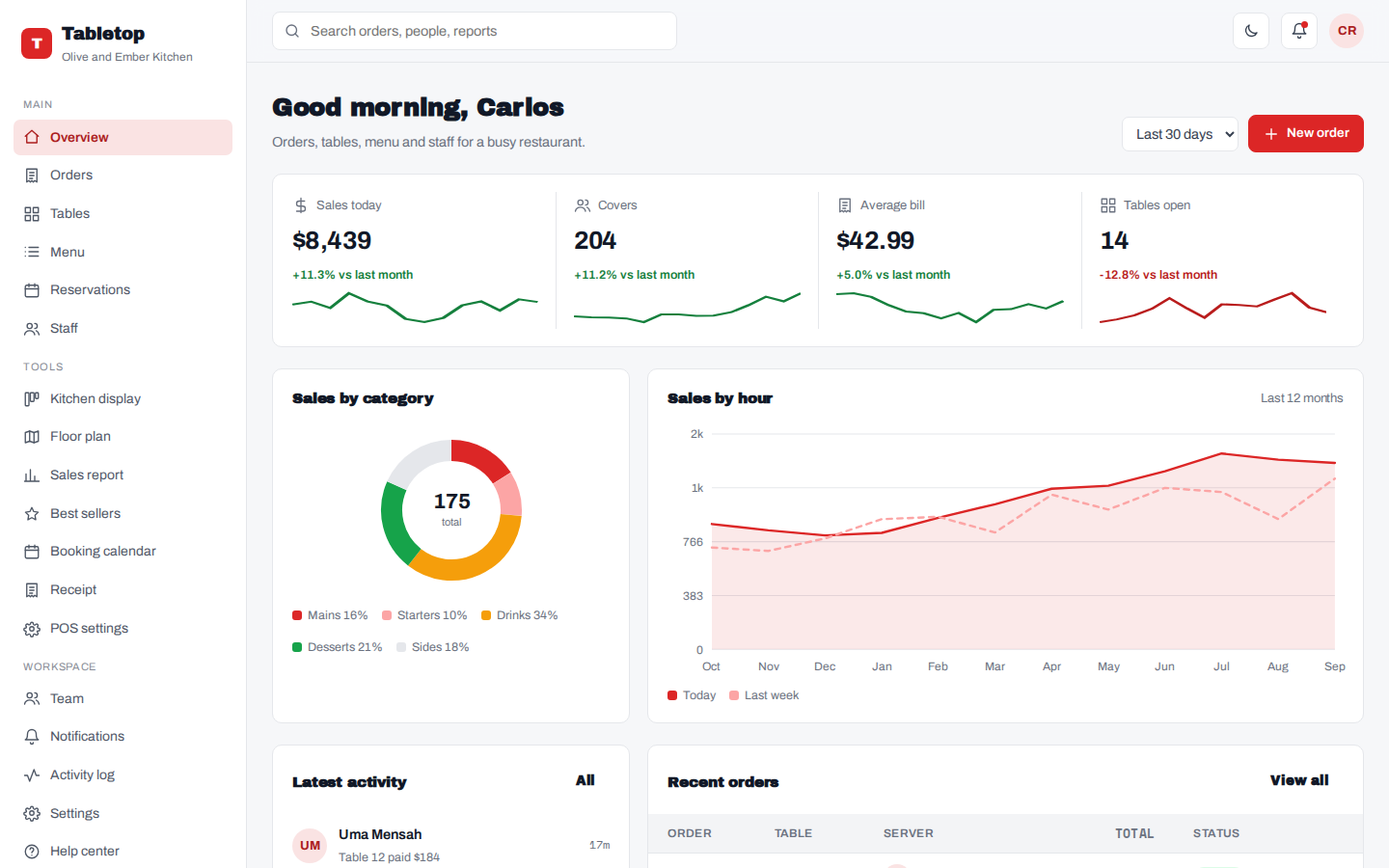Open Best sellers label in sidebar

[85, 514]
